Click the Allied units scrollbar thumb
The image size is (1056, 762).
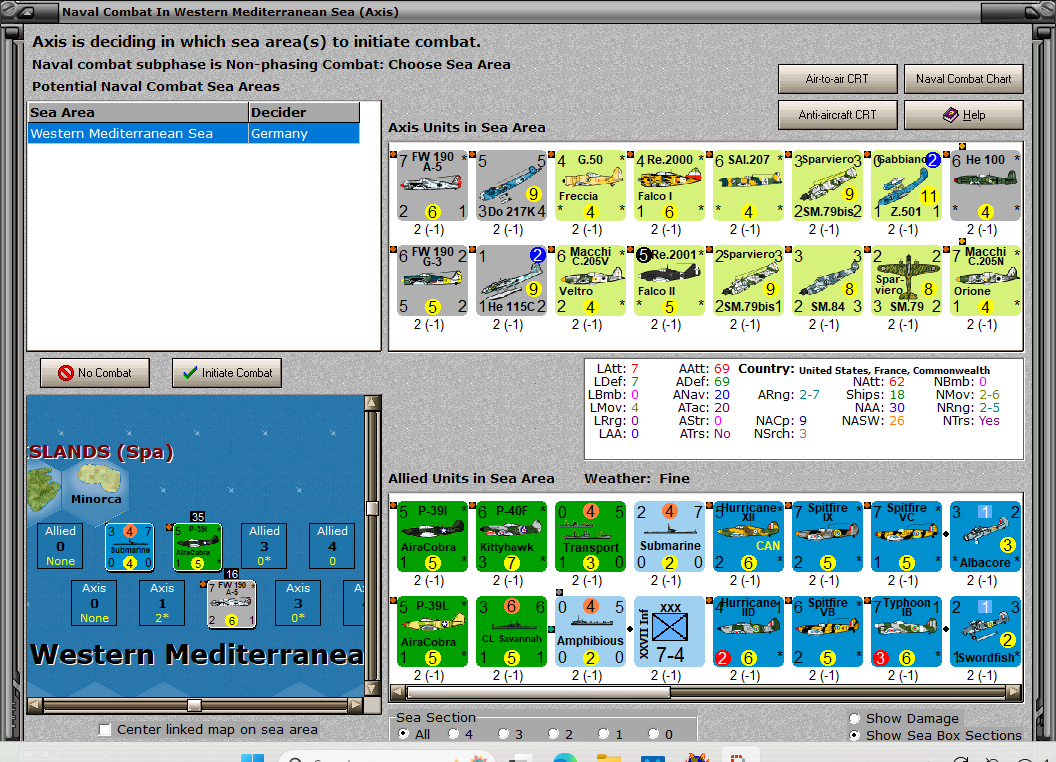[538, 692]
